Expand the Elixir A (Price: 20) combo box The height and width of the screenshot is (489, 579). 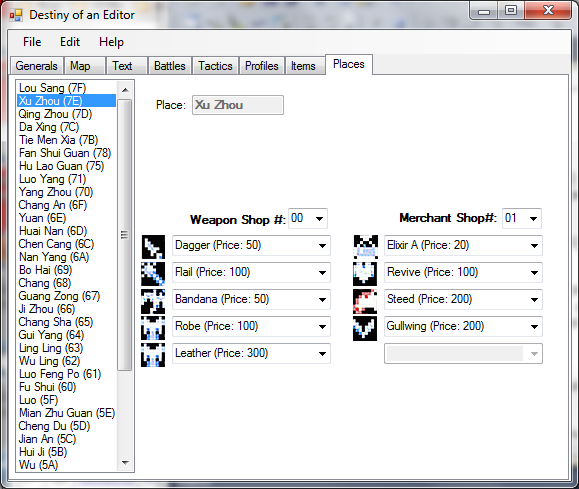point(534,246)
